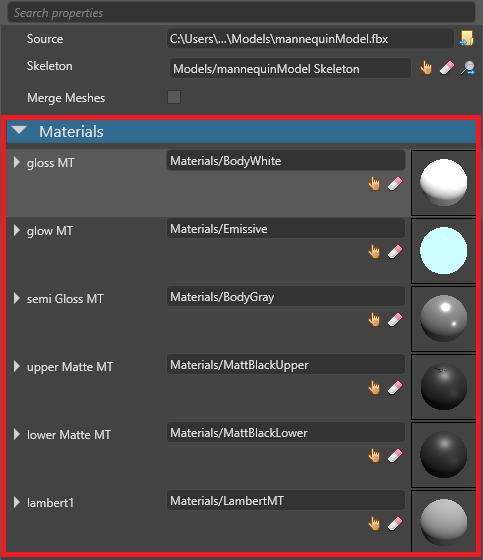Pick material for semi Gloss MT hand icon

click(x=374, y=320)
